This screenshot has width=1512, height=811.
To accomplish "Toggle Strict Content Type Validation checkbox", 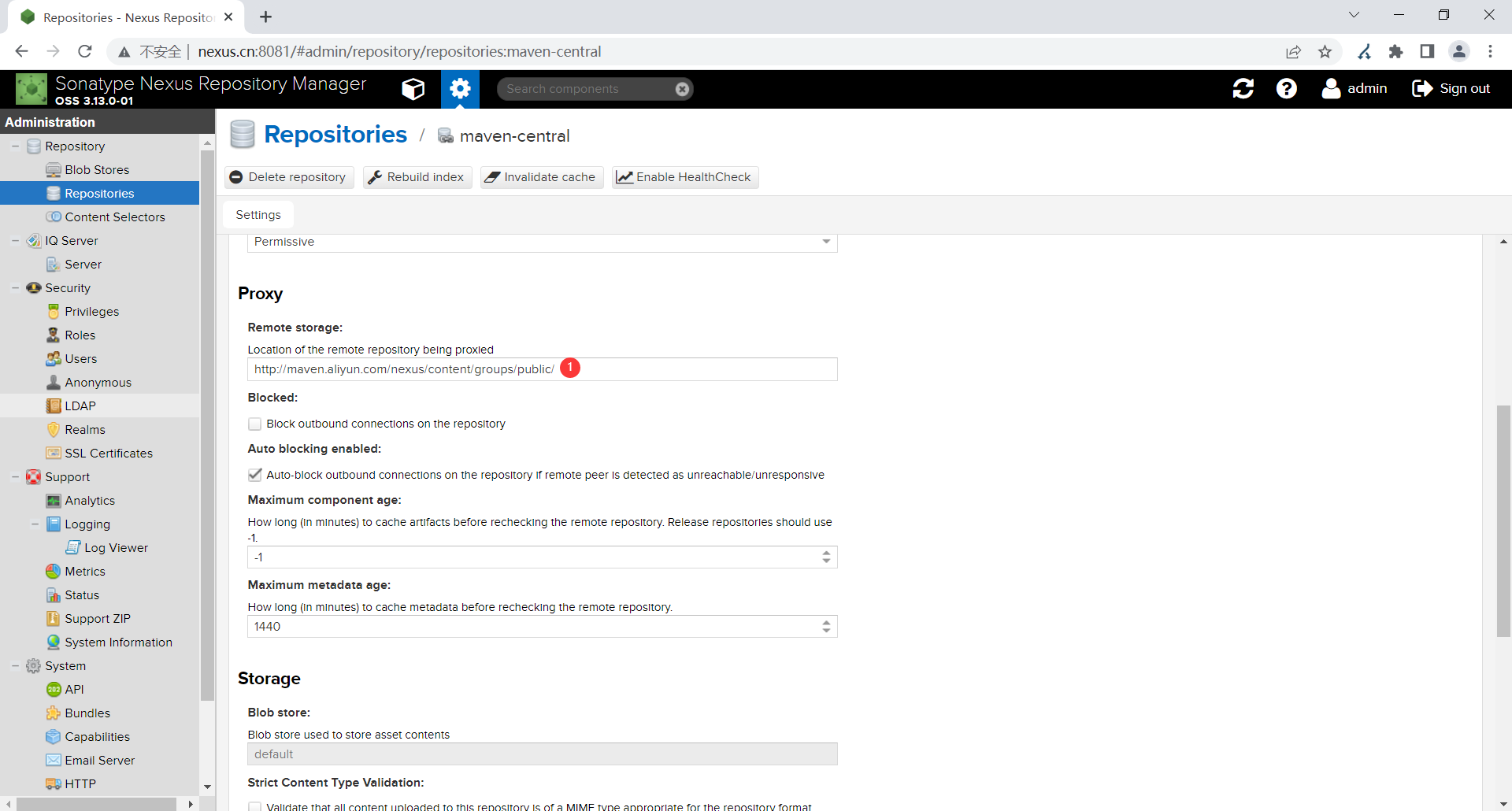I will (254, 806).
